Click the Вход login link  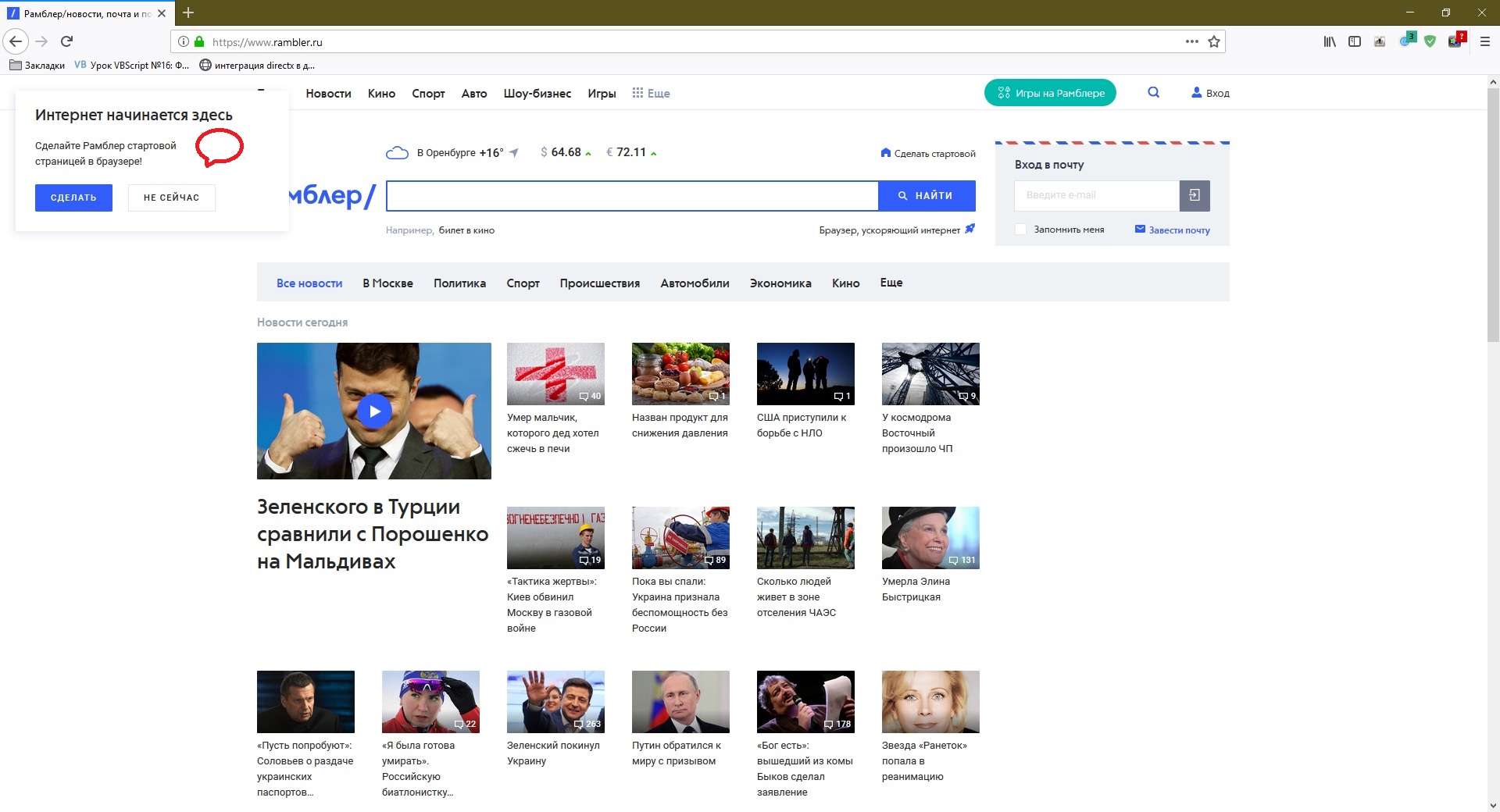pos(1210,93)
